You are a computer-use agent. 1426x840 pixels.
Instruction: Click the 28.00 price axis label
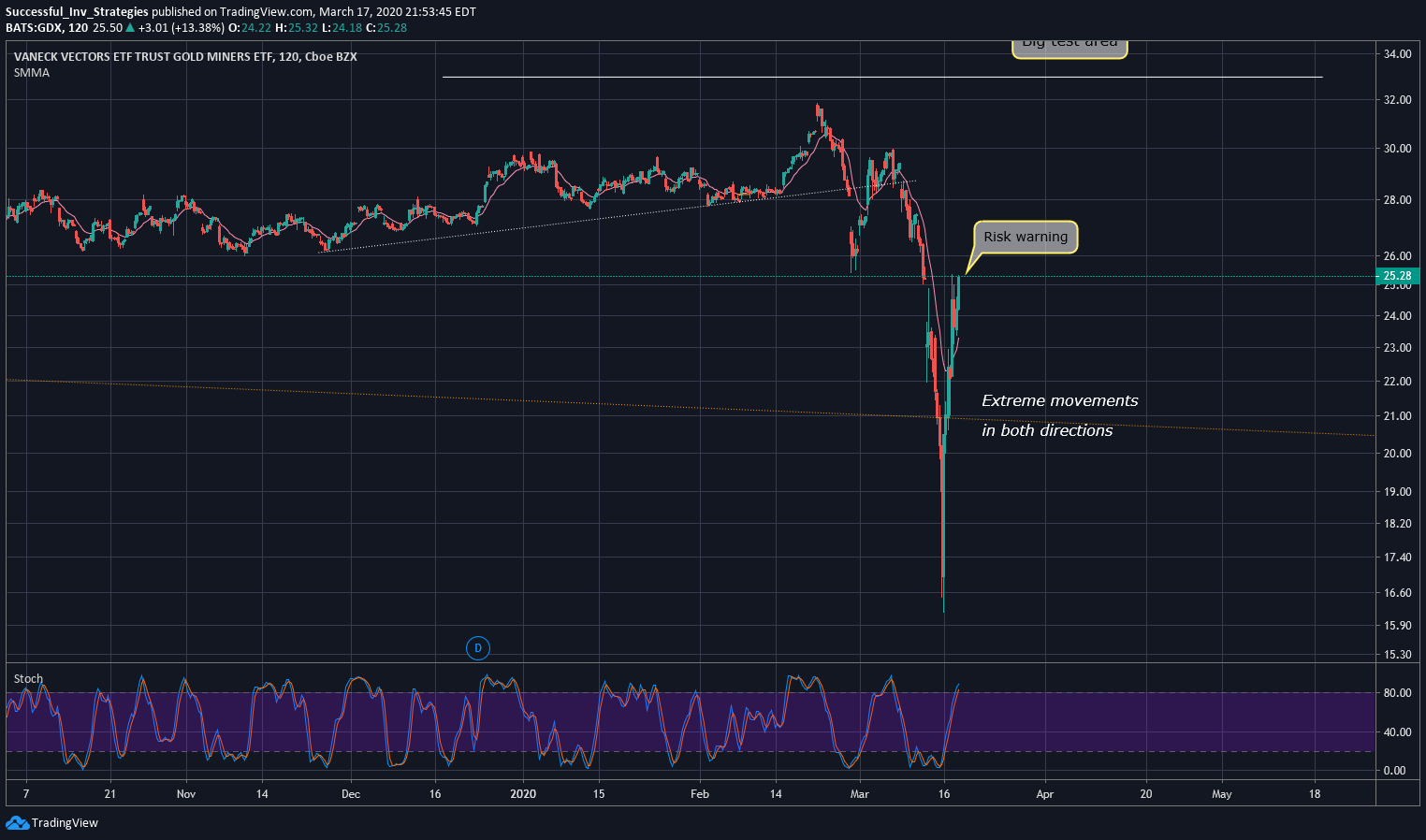point(1397,200)
